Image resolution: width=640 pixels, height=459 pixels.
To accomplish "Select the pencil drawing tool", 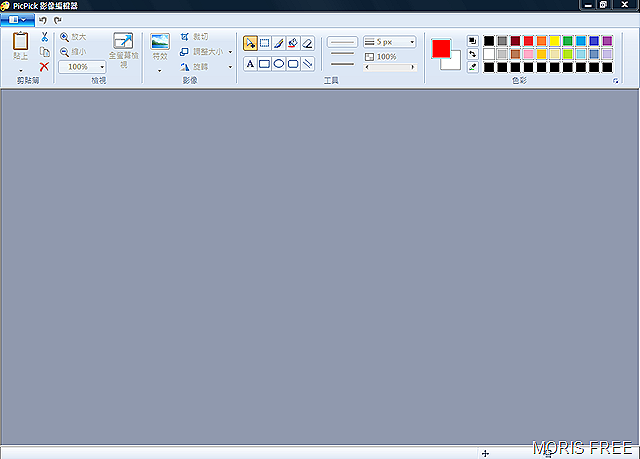I will tap(279, 43).
